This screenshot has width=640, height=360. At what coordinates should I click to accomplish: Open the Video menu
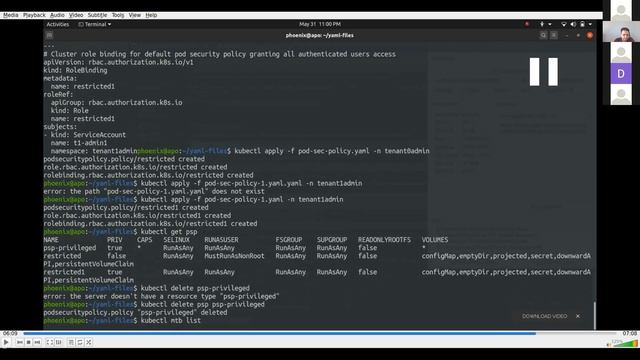click(76, 15)
